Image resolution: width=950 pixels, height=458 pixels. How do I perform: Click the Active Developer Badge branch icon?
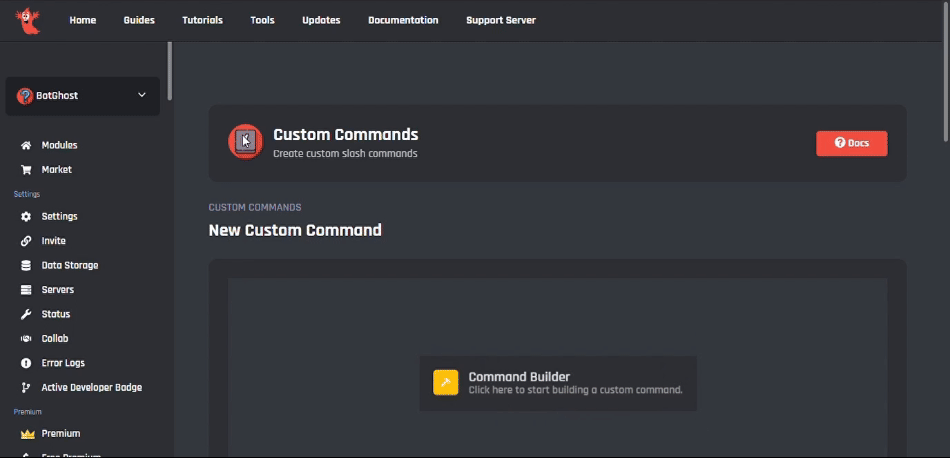click(26, 387)
